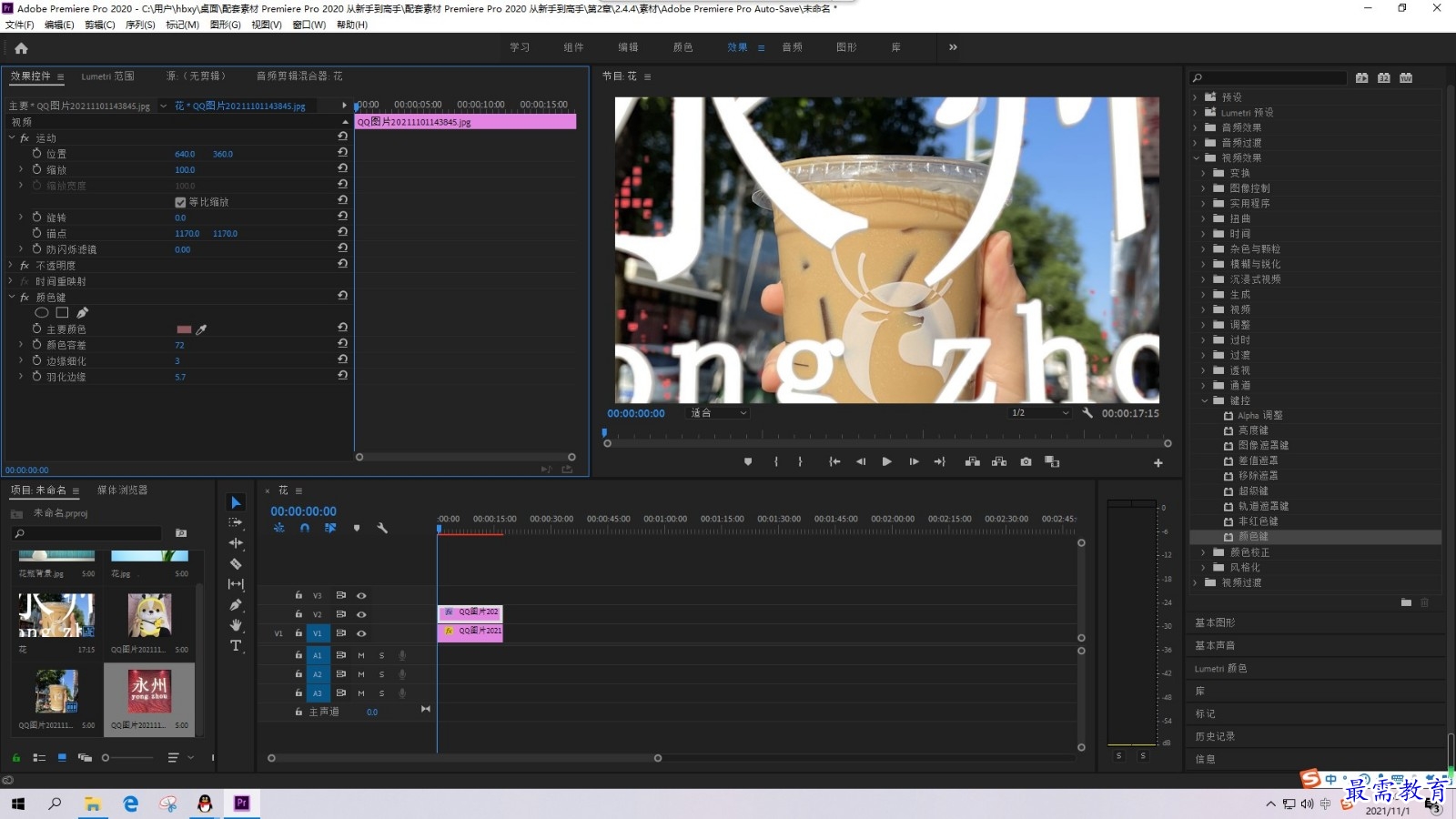Reset the 位置 parameter
The height and width of the screenshot is (819, 1456).
(x=342, y=153)
